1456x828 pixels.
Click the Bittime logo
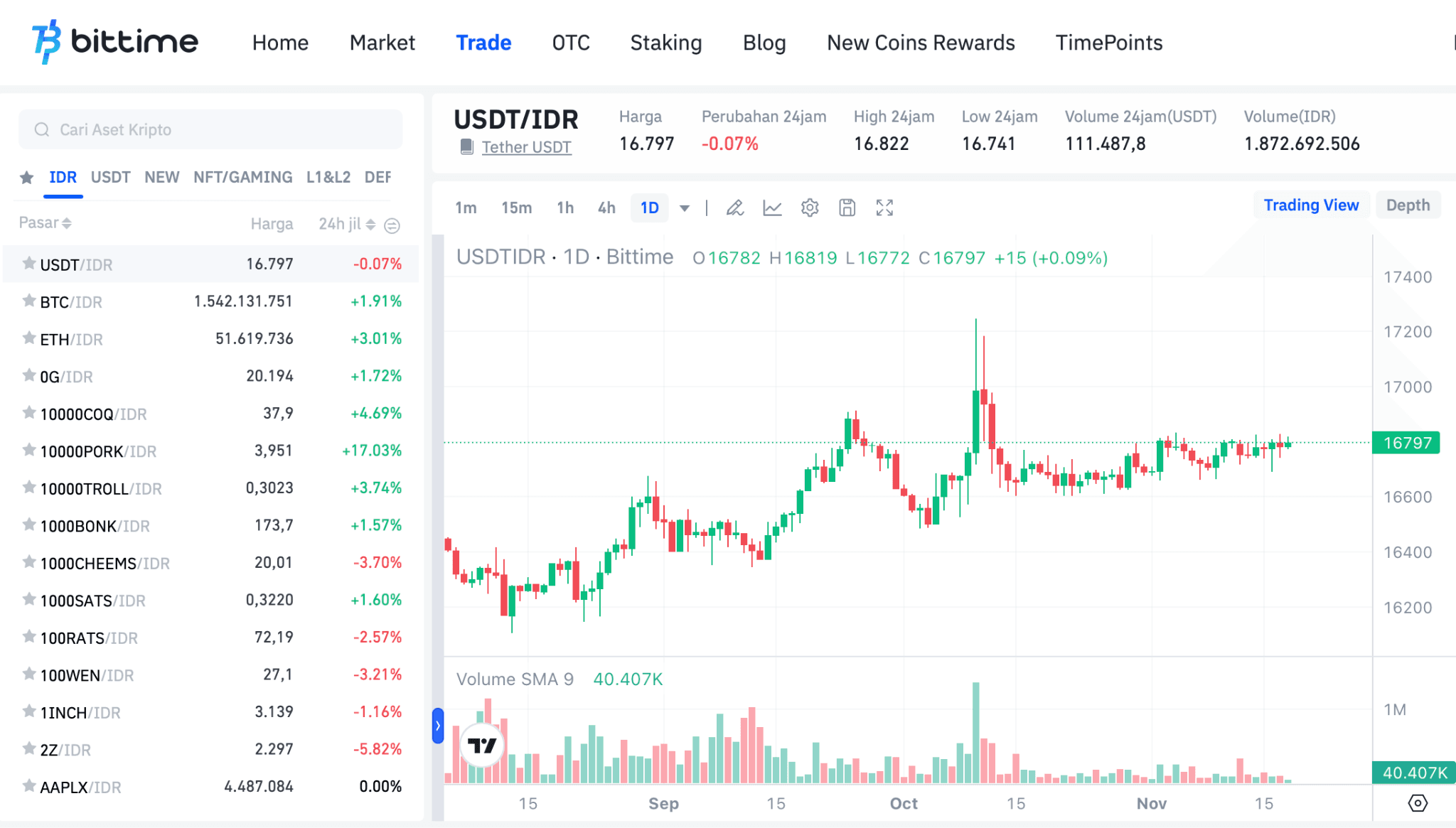[115, 42]
